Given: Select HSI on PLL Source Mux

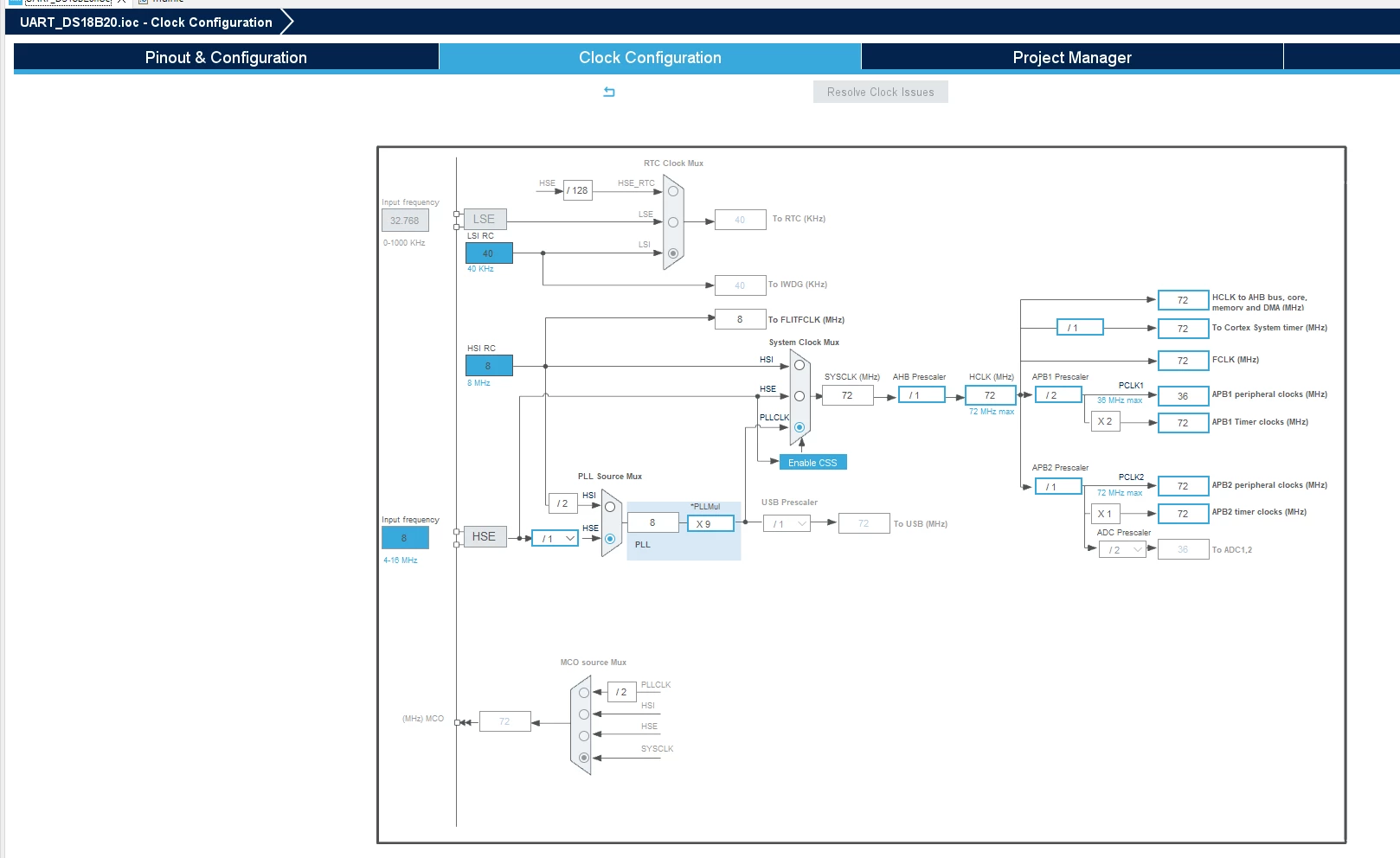Looking at the screenshot, I should pos(610,507).
